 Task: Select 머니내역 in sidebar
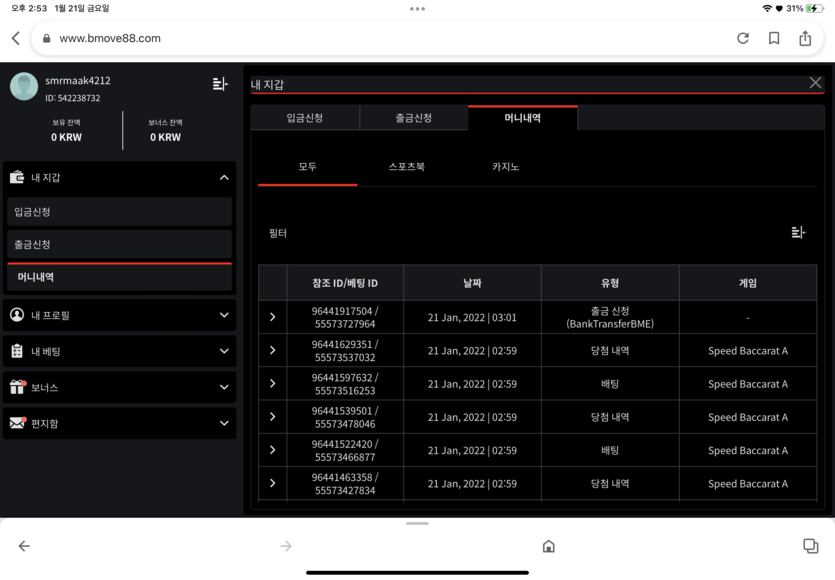(120, 277)
